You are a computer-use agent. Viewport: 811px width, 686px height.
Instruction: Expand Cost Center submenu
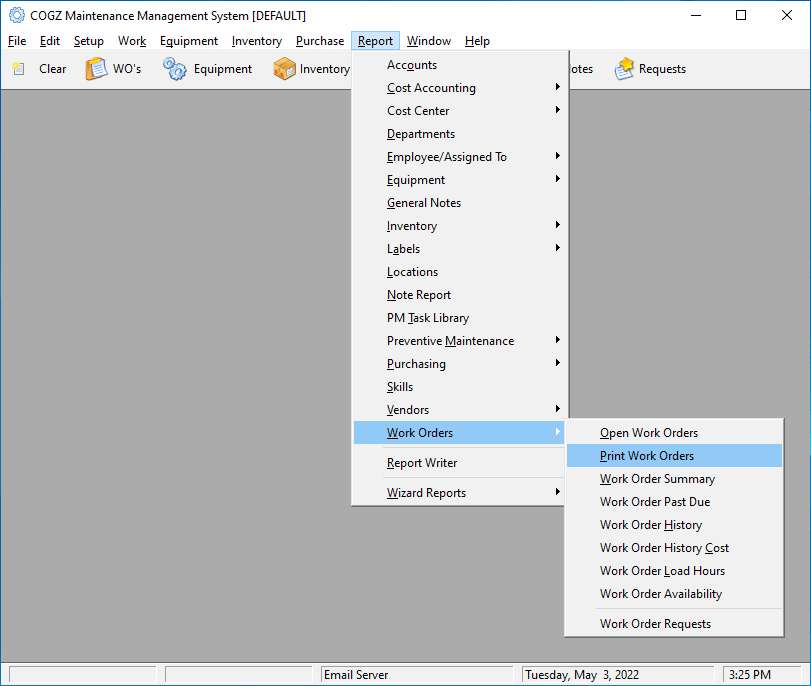pyautogui.click(x=460, y=111)
